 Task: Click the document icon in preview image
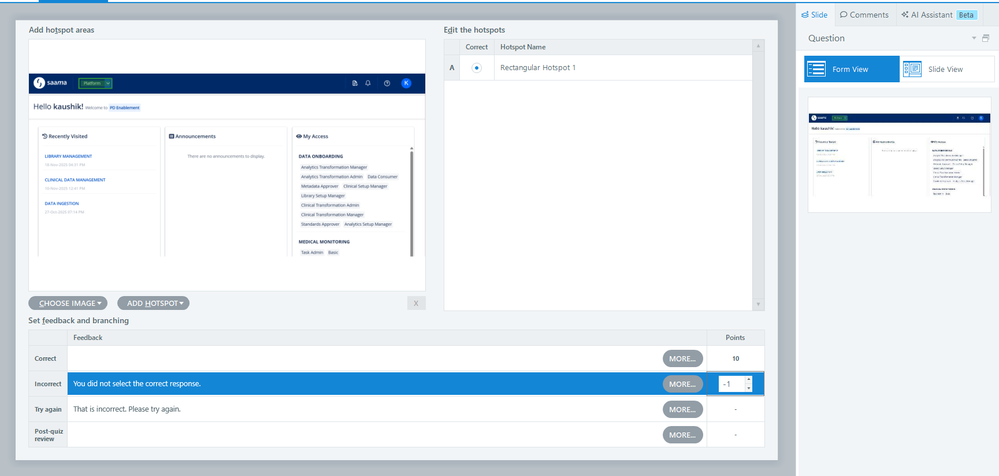click(x=355, y=83)
